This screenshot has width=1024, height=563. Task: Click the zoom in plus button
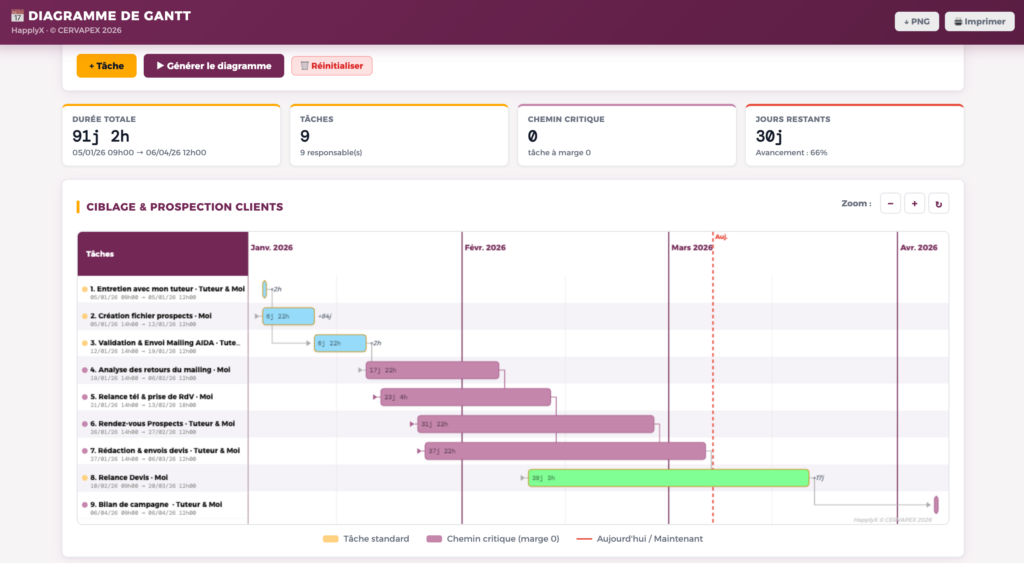tap(914, 203)
